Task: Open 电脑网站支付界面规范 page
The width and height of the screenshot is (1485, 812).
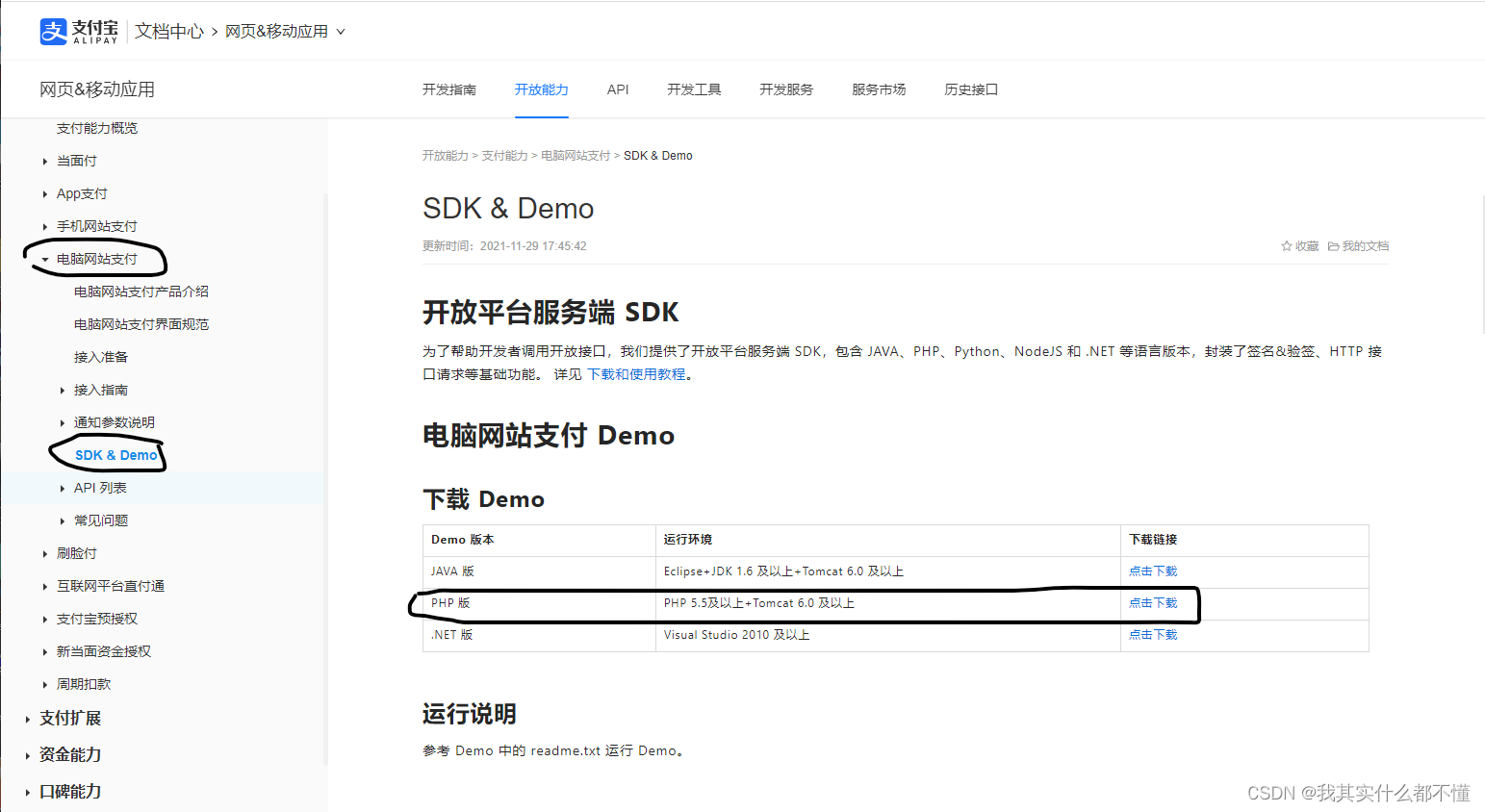Action: pyautogui.click(x=141, y=324)
